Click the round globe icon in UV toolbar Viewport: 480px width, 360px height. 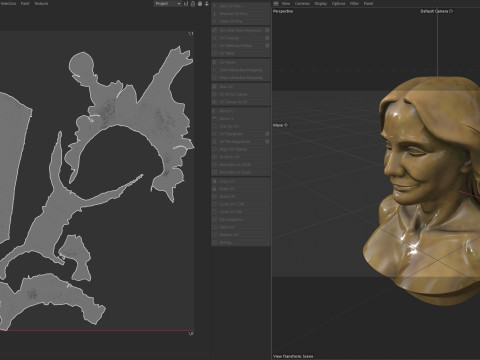pyautogui.click(x=200, y=4)
